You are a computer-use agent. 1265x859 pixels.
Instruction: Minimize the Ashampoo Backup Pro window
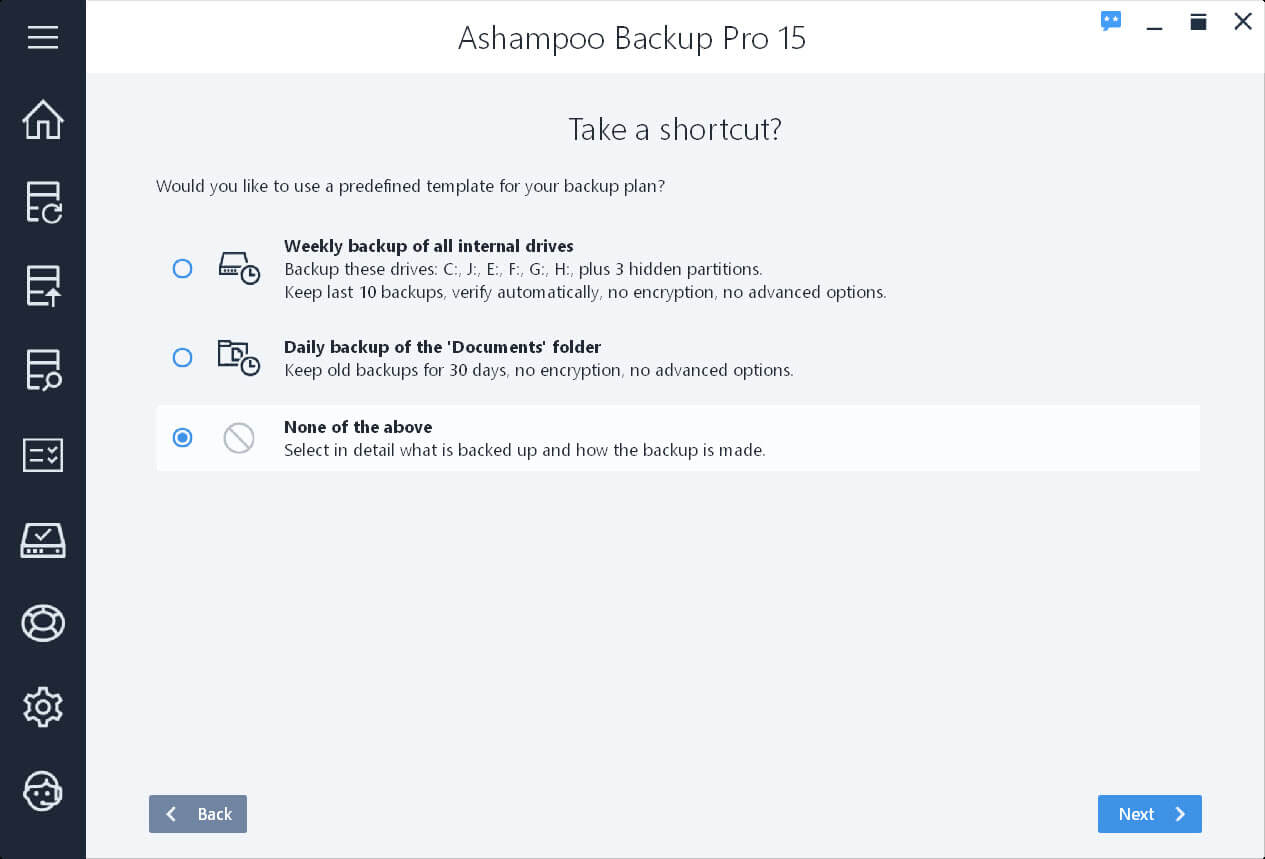click(1154, 23)
